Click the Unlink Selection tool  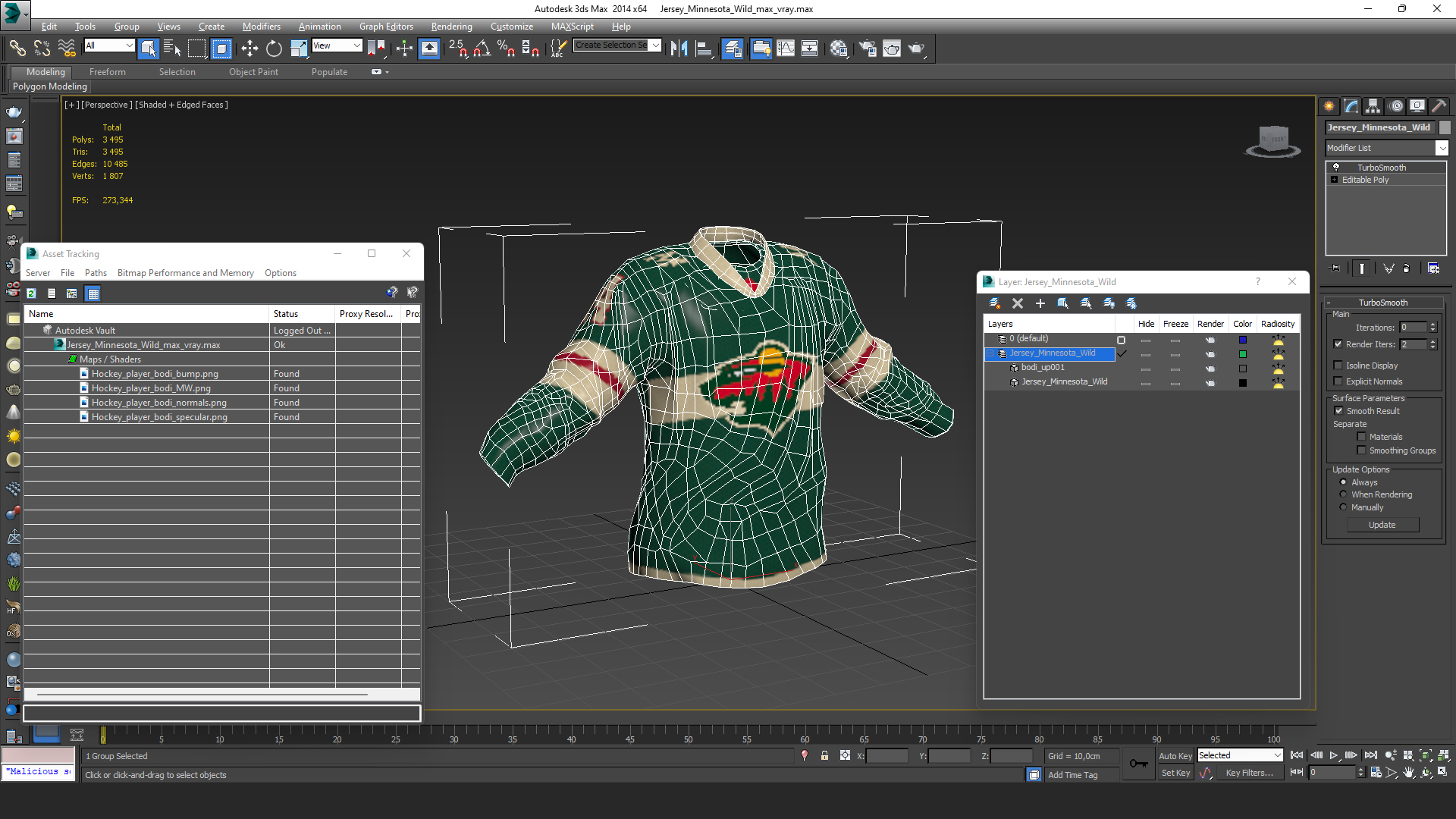click(42, 49)
